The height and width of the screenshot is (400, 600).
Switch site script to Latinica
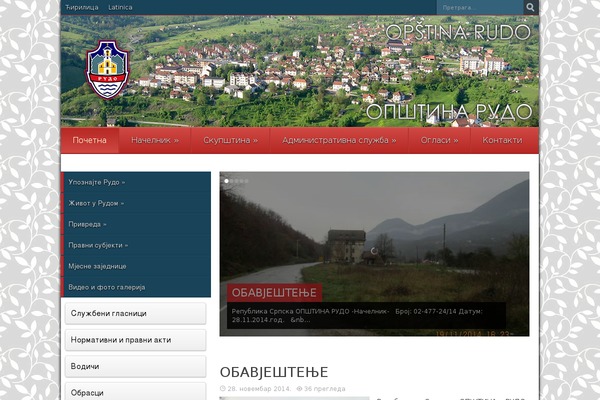120,7
